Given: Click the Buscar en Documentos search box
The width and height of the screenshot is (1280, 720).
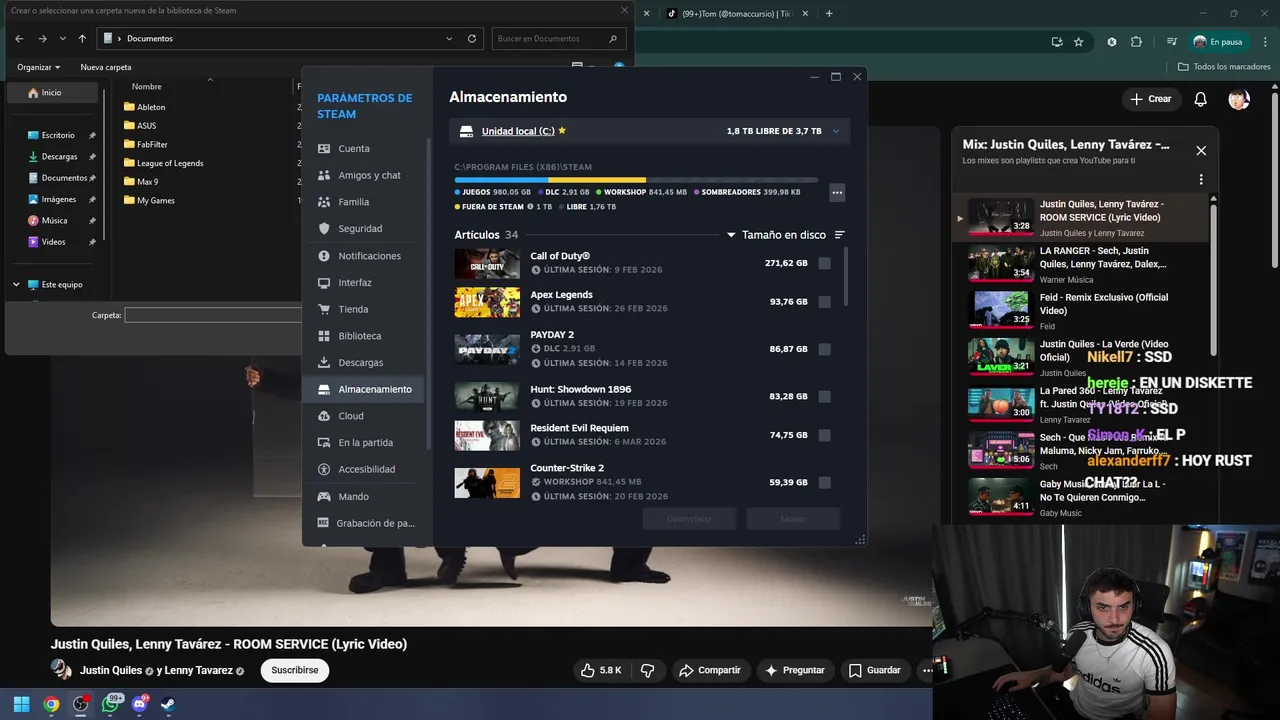Looking at the screenshot, I should 559,38.
